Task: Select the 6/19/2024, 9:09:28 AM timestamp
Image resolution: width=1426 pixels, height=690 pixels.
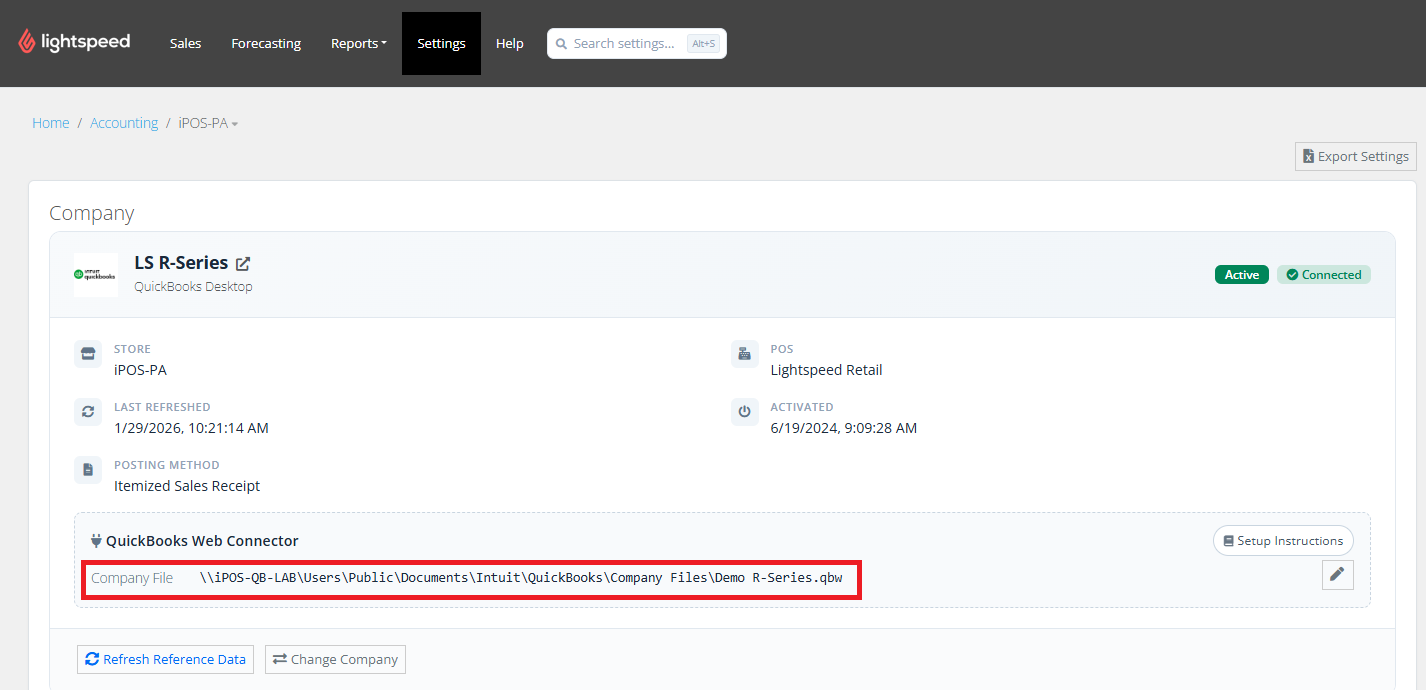Action: (843, 428)
